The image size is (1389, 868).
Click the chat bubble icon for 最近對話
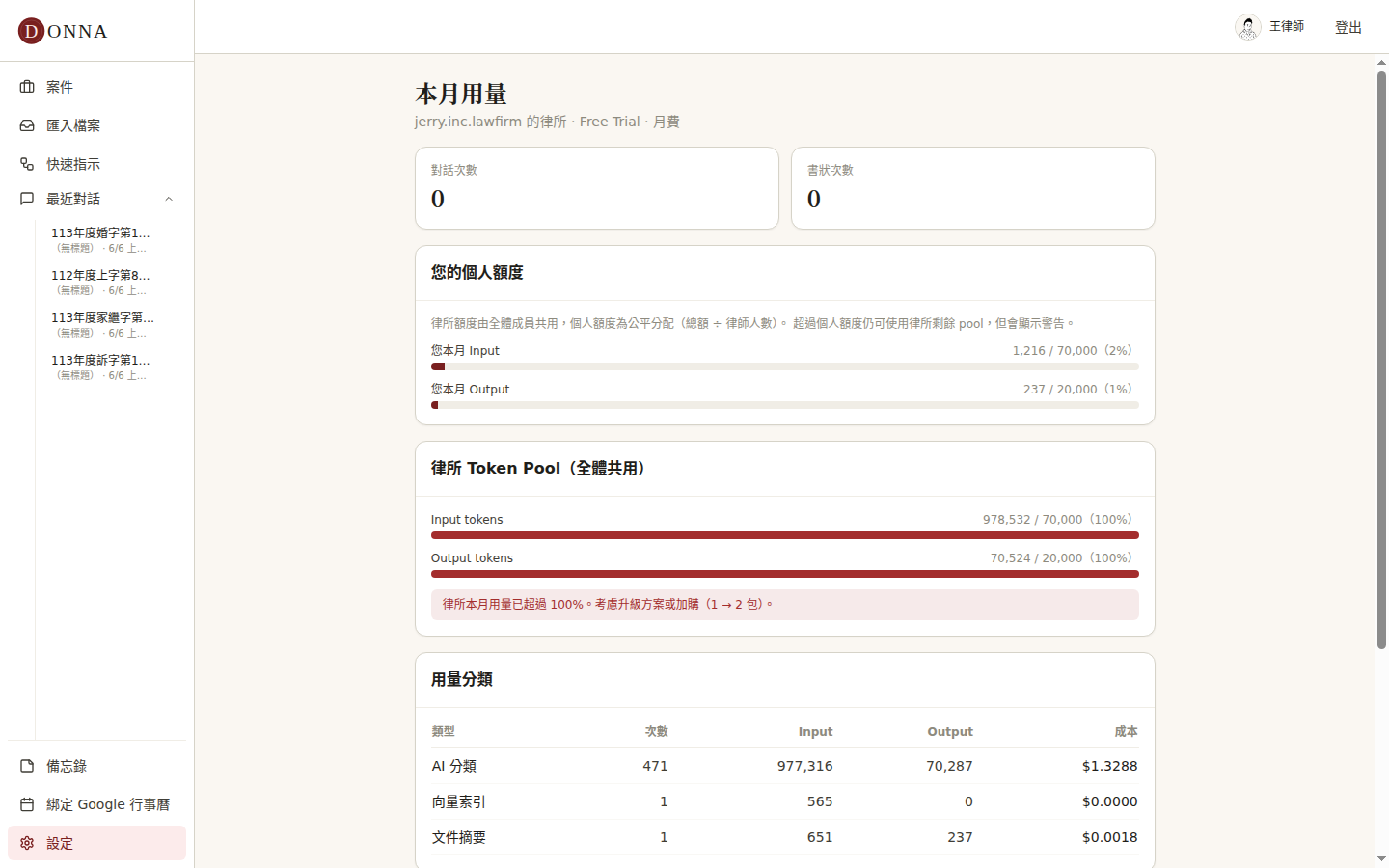(x=27, y=199)
